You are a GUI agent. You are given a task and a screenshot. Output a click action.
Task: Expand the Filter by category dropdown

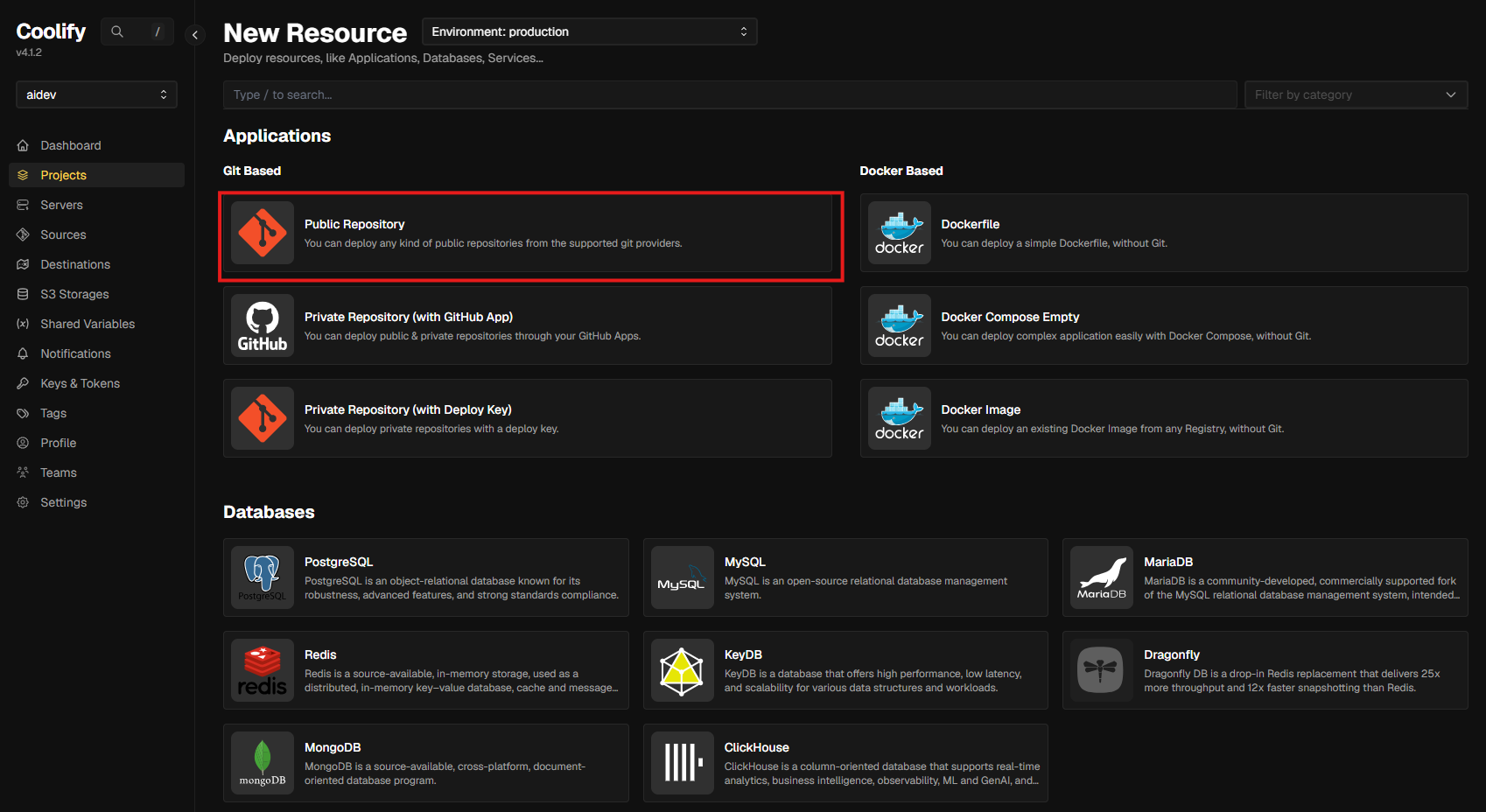[1356, 94]
